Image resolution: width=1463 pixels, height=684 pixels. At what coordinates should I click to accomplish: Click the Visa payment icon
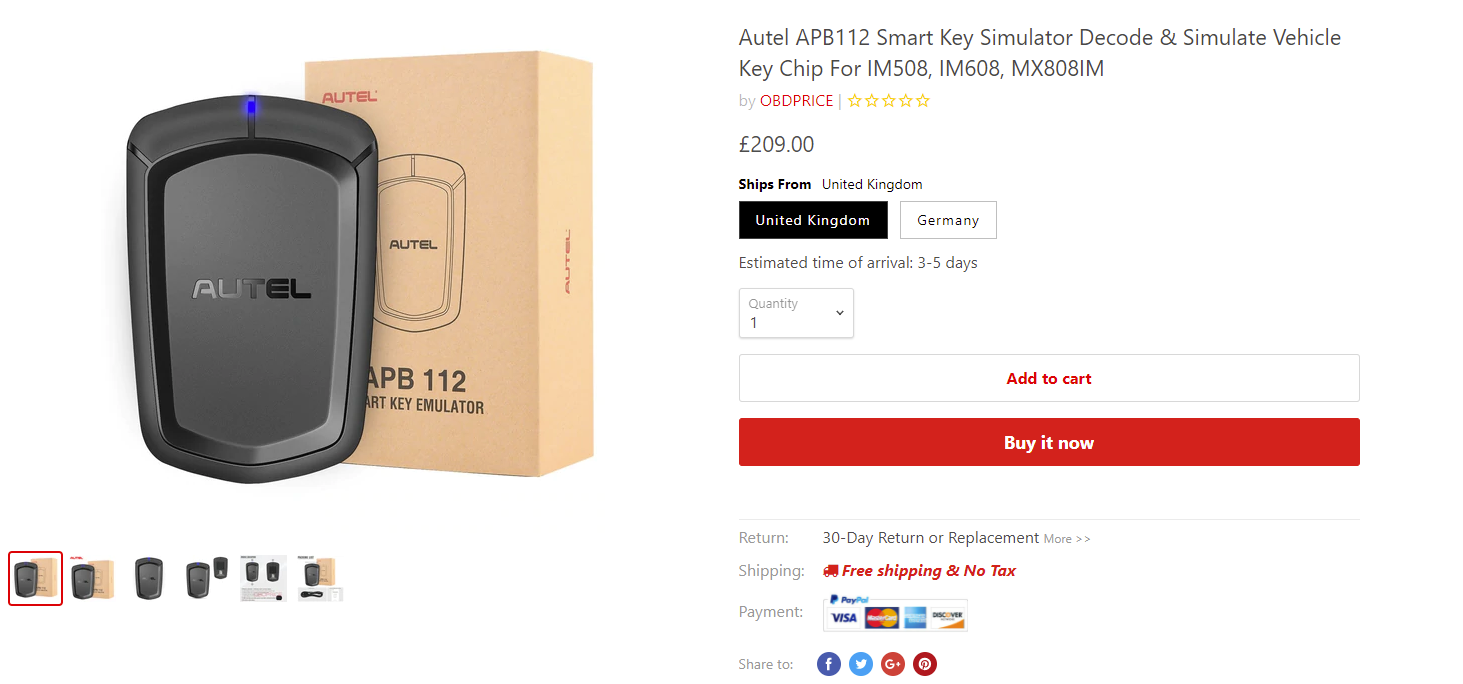point(842,618)
